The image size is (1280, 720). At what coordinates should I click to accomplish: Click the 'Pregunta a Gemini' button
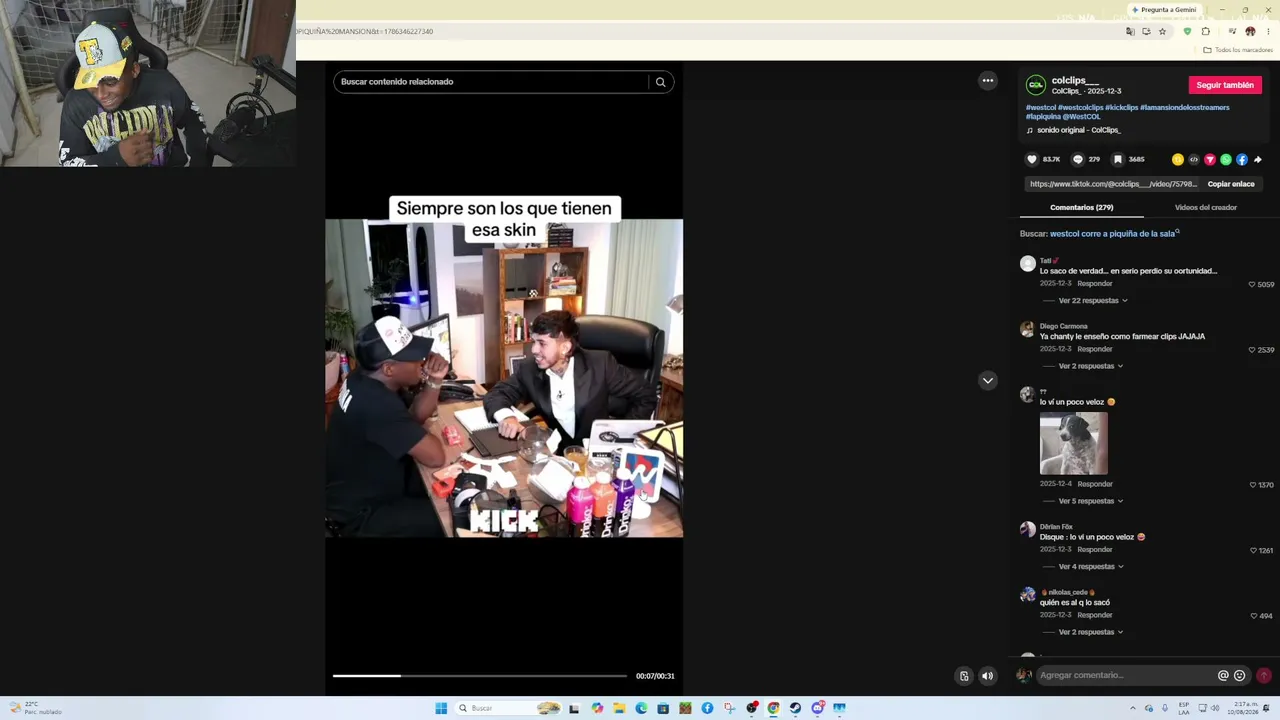pyautogui.click(x=1163, y=10)
